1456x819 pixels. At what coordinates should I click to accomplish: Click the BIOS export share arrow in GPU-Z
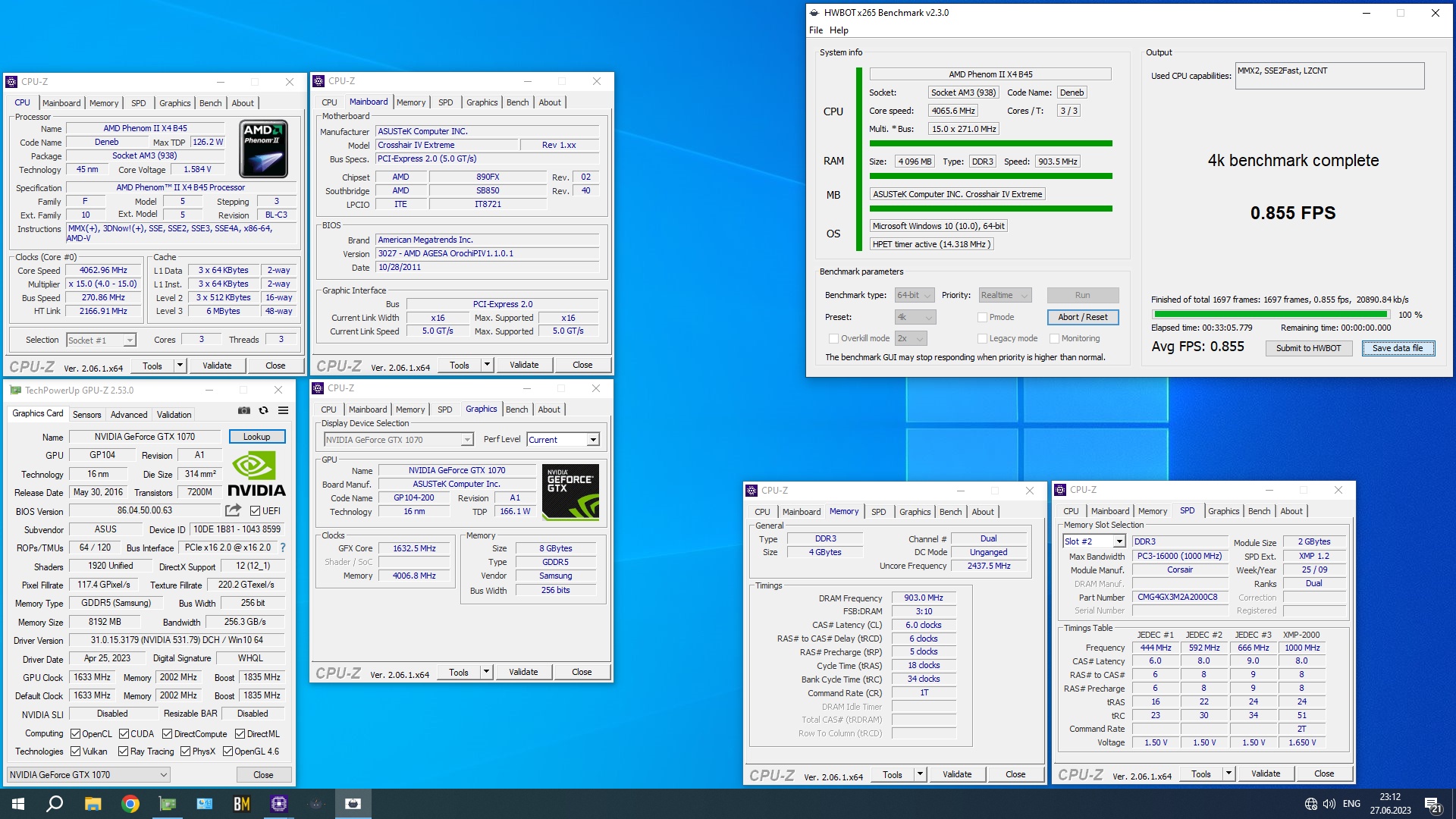coord(233,510)
